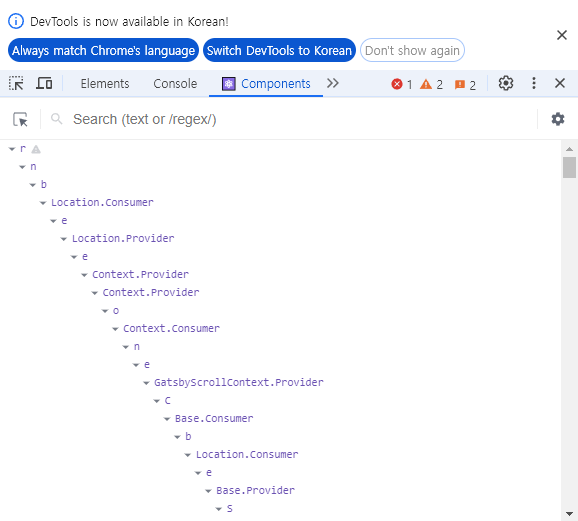Collapse the Base.Consumer node arrow
Screen dimensions: 578x521
167,419
